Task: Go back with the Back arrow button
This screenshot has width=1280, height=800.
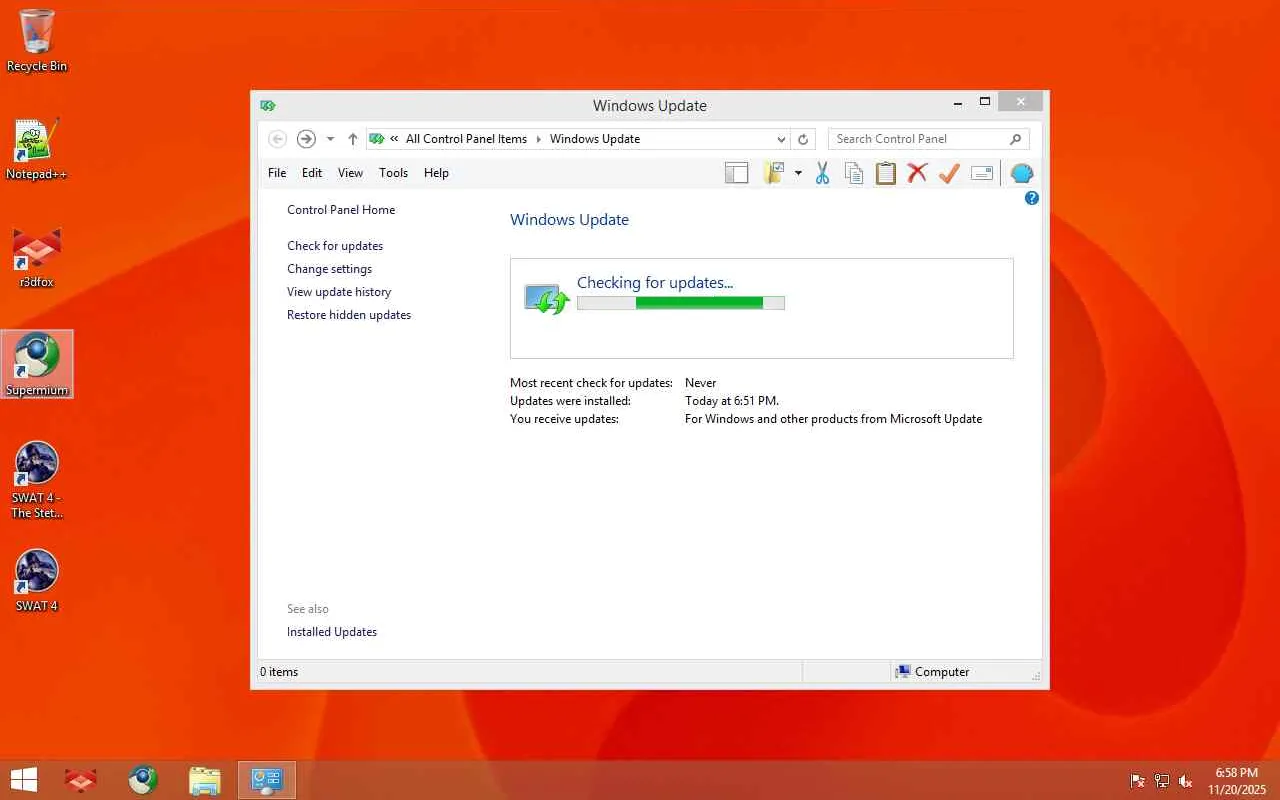Action: [x=278, y=139]
